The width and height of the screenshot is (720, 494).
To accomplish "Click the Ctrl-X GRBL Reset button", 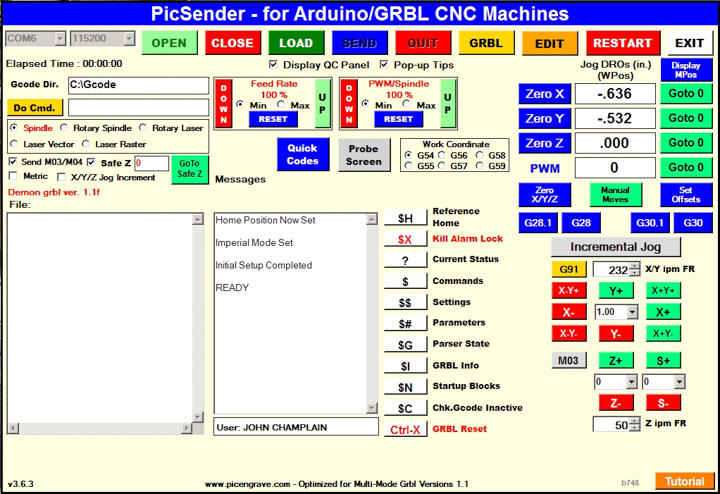I will click(x=405, y=430).
